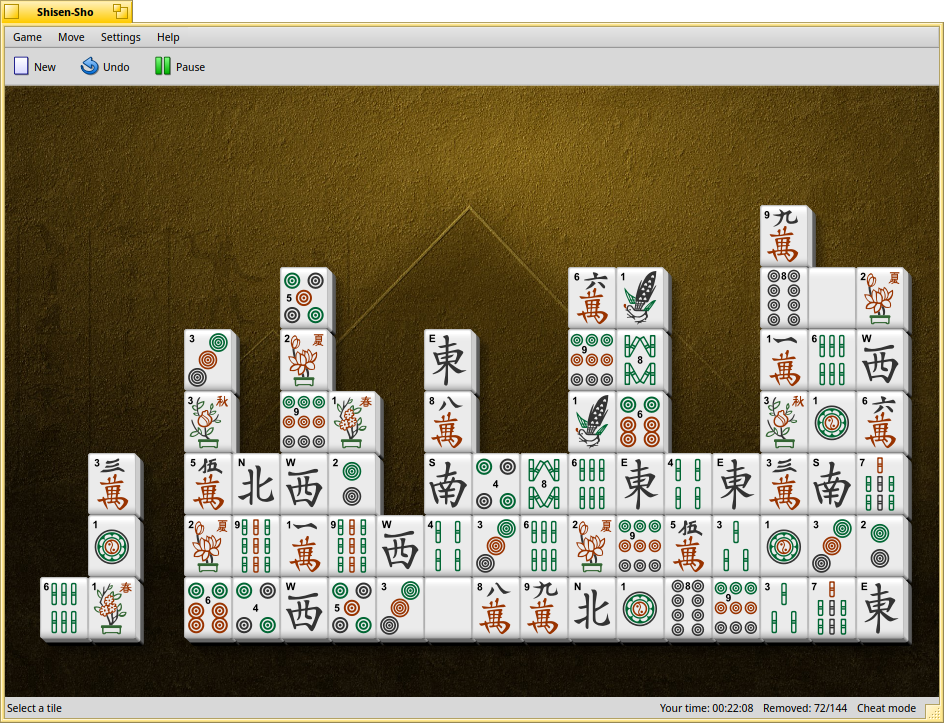Start a New game from toolbar

click(x=35, y=66)
